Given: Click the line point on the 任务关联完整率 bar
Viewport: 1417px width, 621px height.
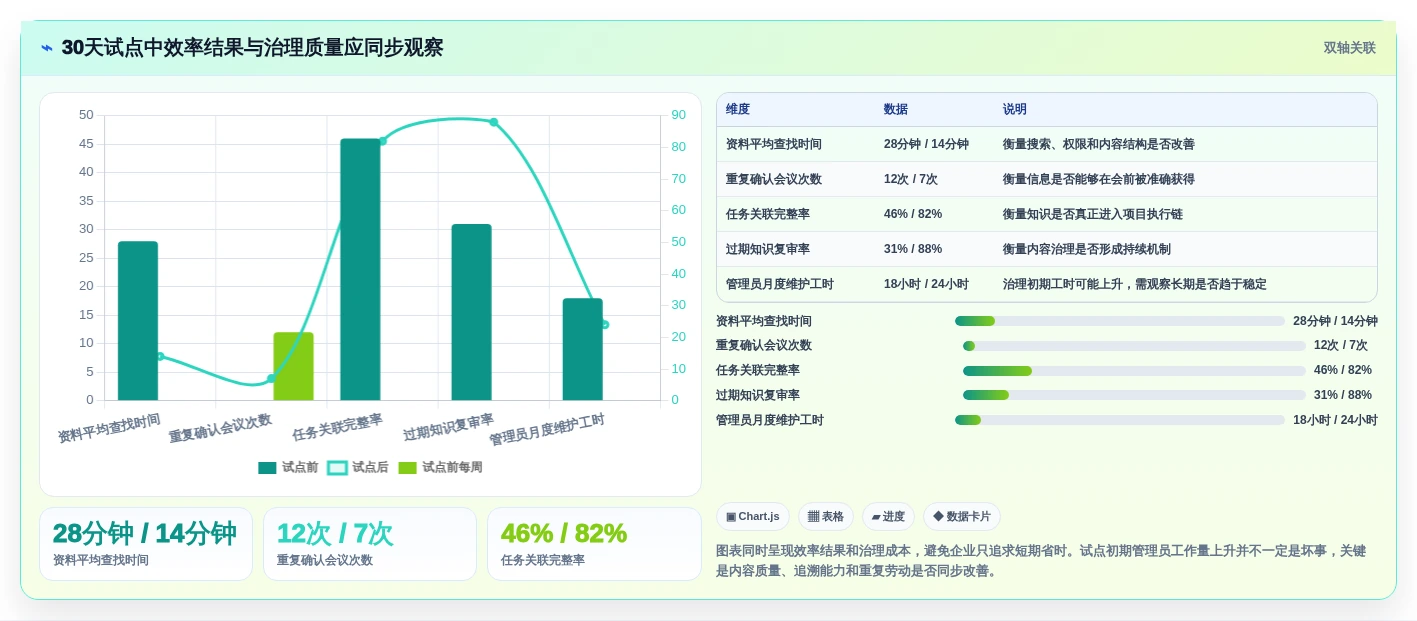Looking at the screenshot, I should (382, 141).
